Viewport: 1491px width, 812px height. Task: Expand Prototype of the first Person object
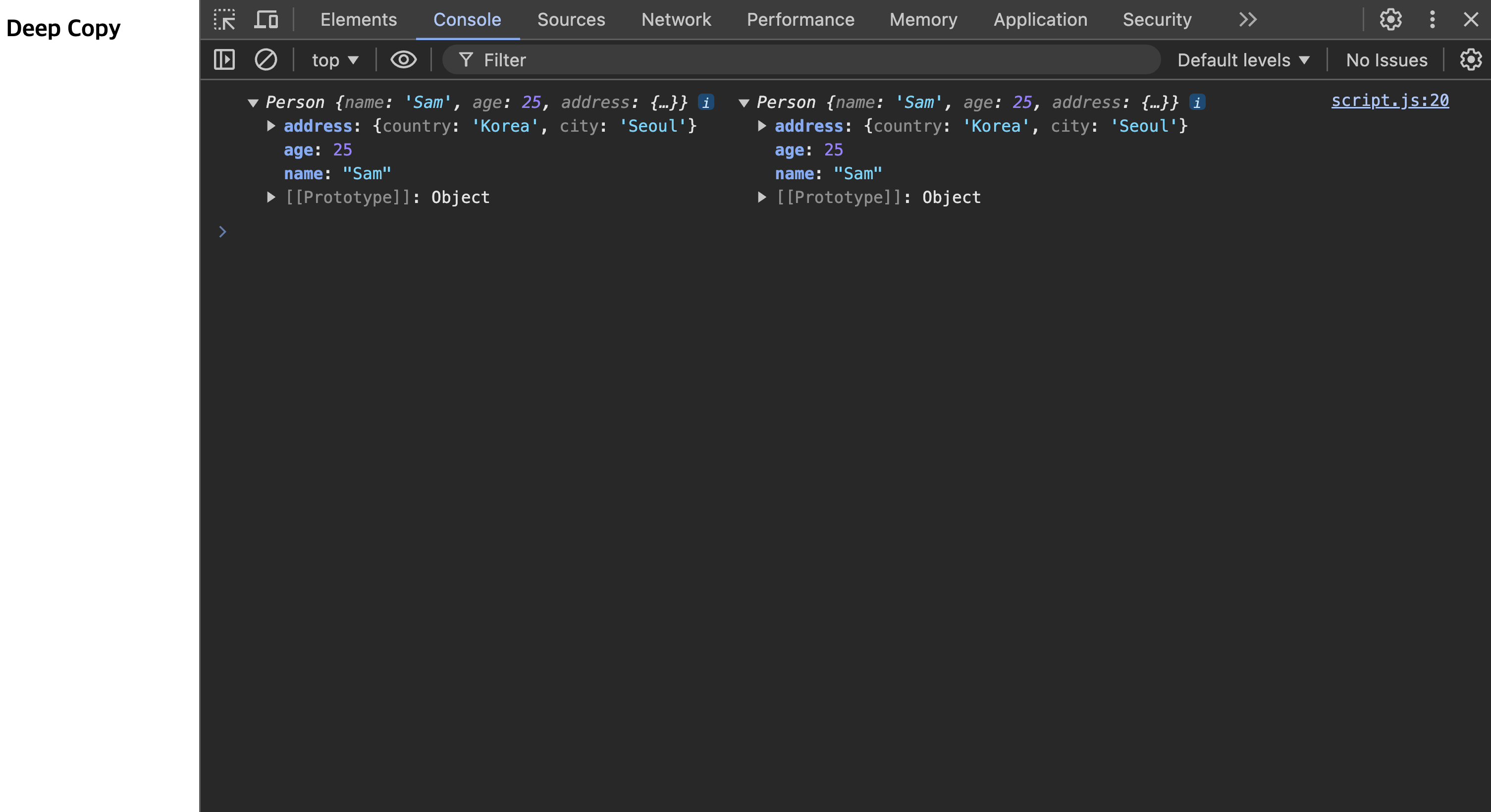(x=271, y=197)
